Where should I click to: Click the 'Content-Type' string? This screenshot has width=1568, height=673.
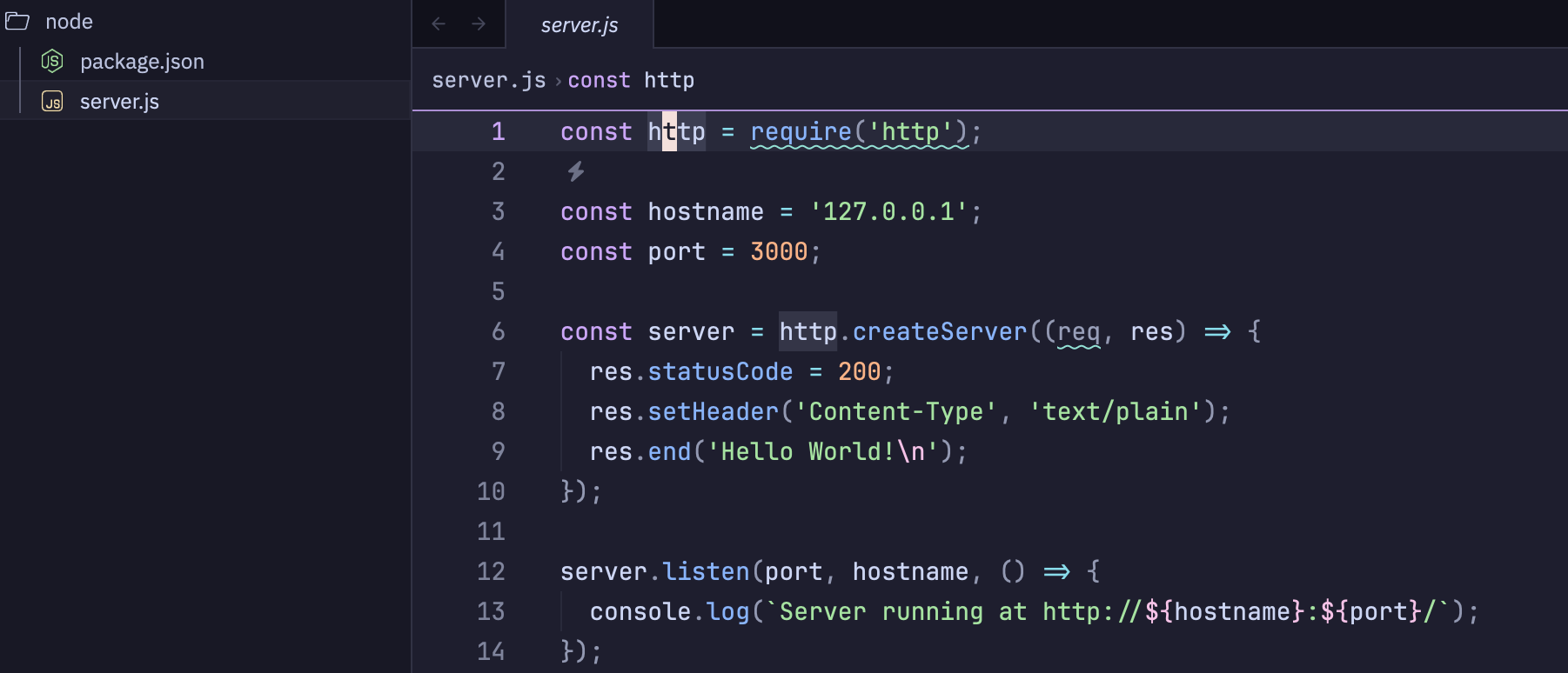pyautogui.click(x=895, y=411)
